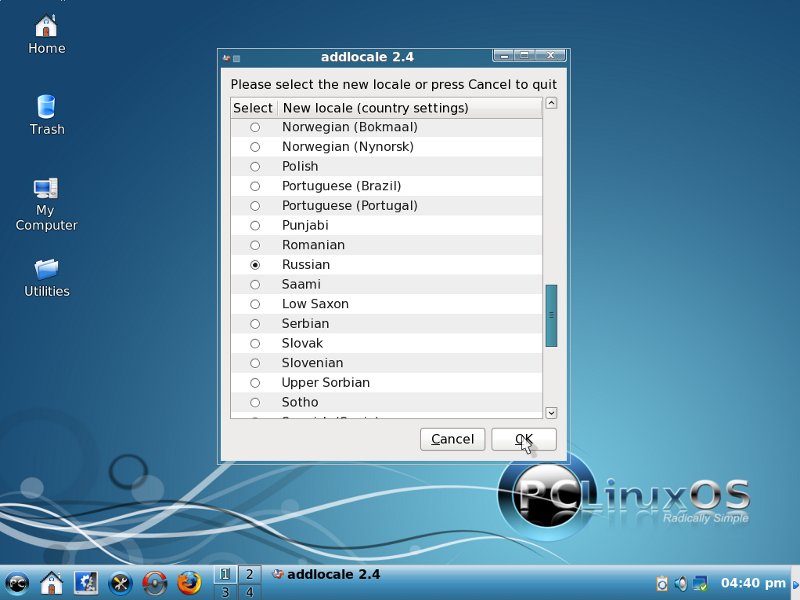Open the wrench configuration tool in taskbar
This screenshot has width=800, height=600.
[120, 582]
